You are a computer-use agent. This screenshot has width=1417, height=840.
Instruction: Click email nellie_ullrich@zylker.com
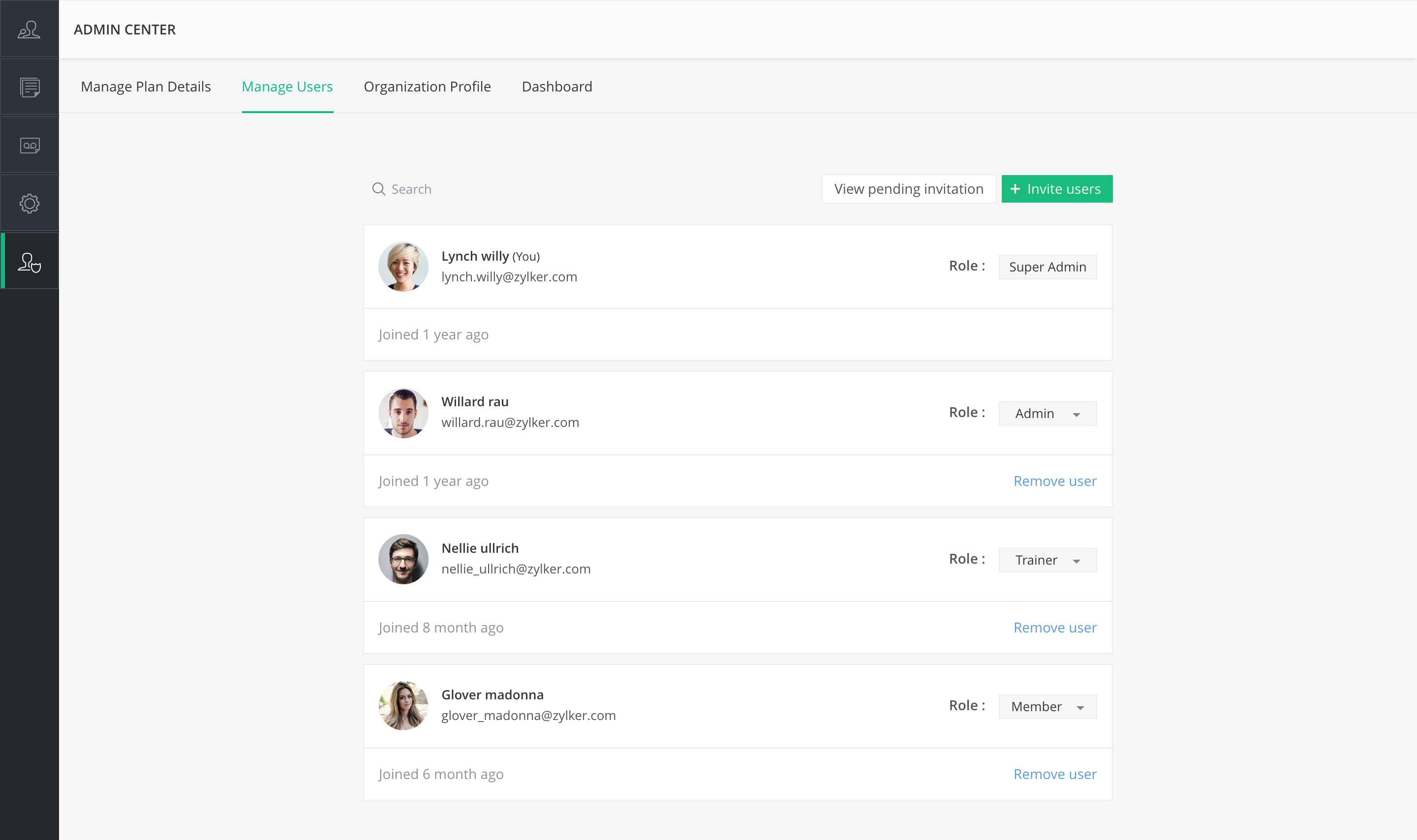(516, 570)
